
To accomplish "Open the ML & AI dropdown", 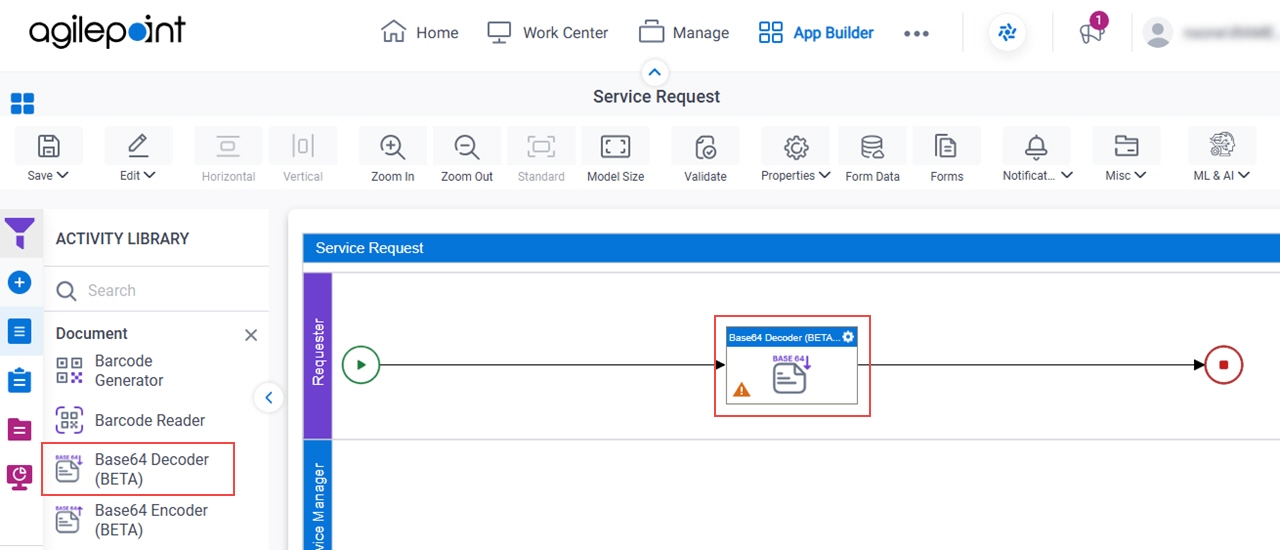I will point(1222,157).
